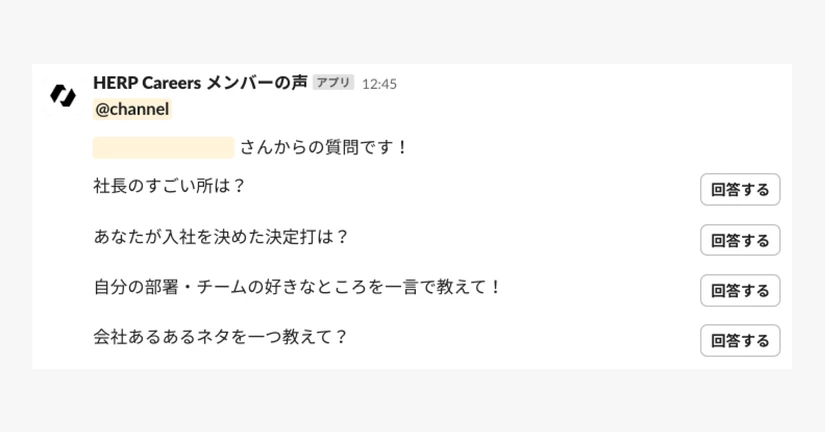Select the highlighted redacted user mention
Image resolution: width=825 pixels, height=432 pixels.
[163, 148]
